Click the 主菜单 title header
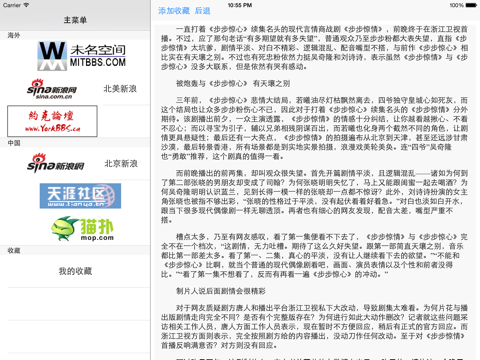The width and height of the screenshot is (480, 360). tap(75, 20)
